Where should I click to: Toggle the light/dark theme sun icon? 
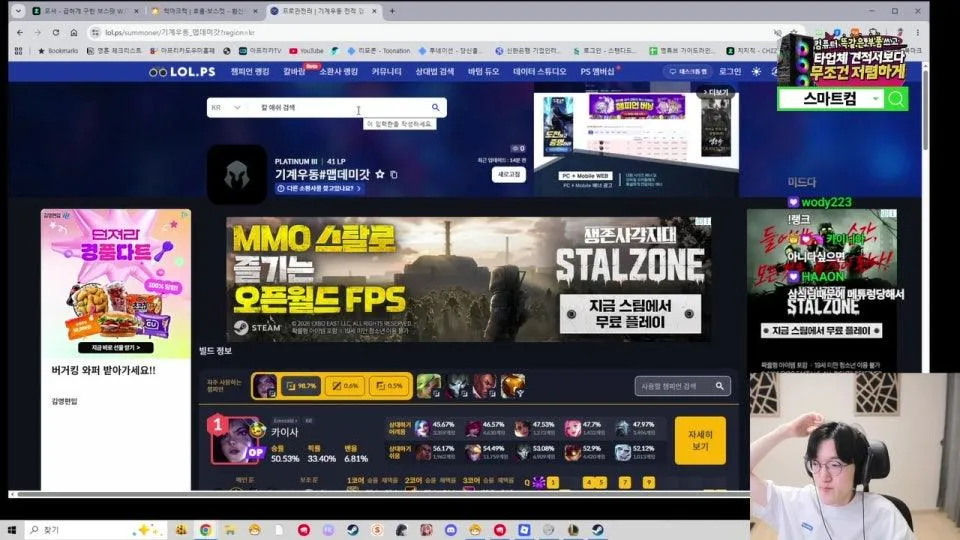click(757, 72)
